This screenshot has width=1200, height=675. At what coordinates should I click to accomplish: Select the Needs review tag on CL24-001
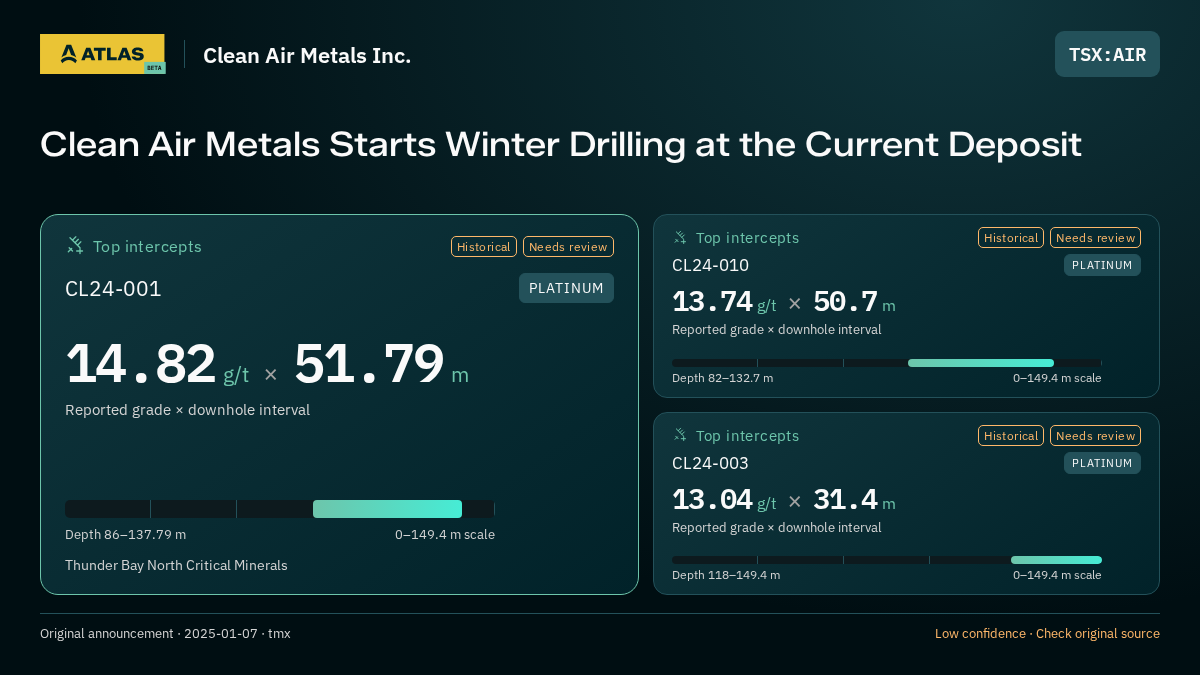(568, 247)
